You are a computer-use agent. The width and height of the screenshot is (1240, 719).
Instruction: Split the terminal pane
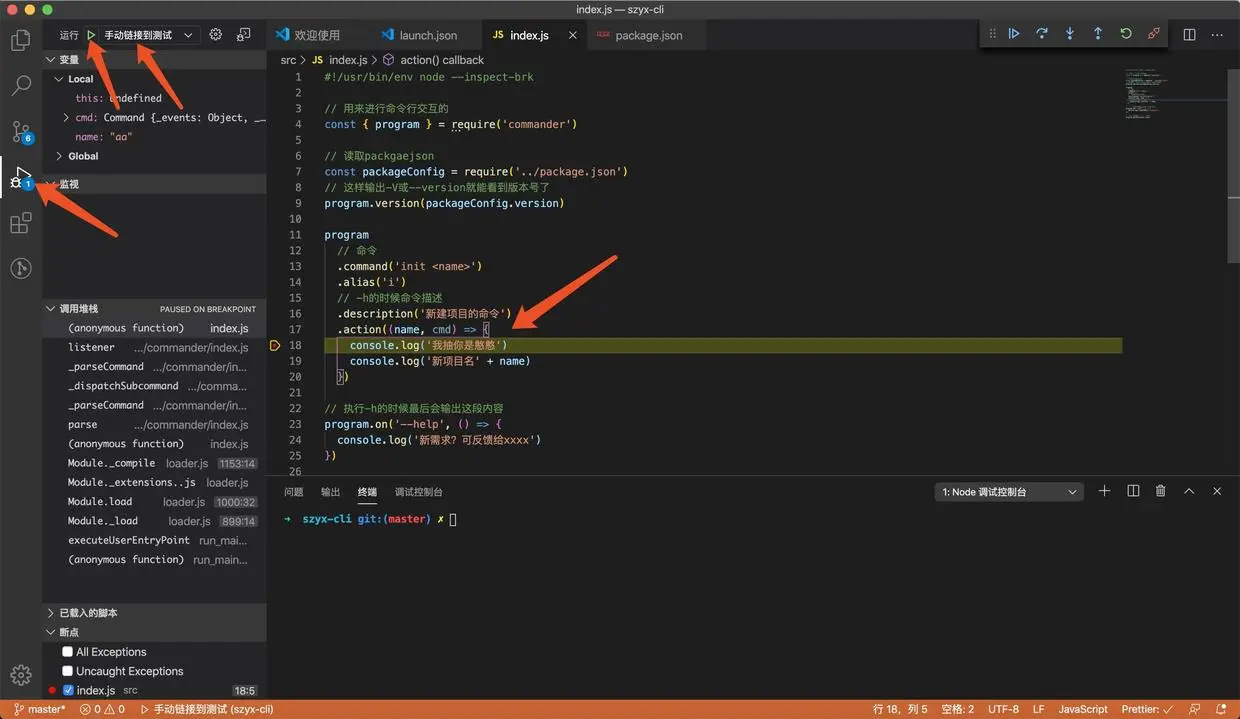[x=1133, y=491]
